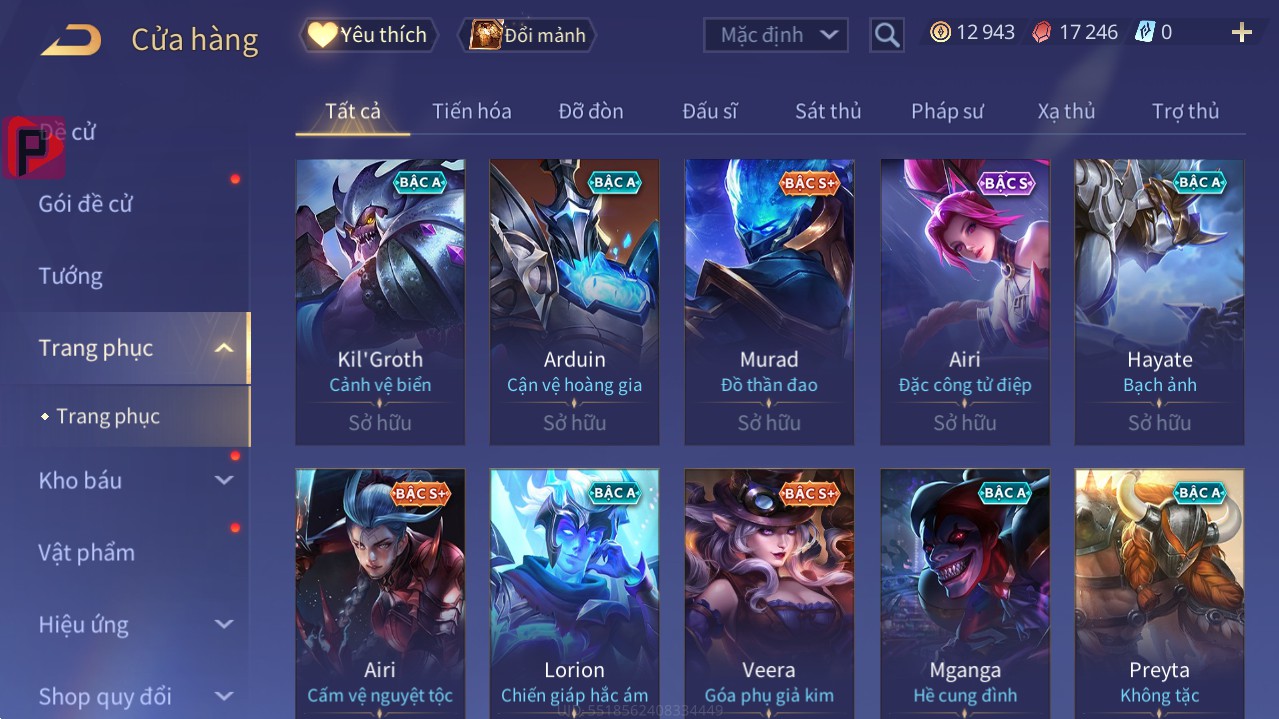Switch to the Pháp sư tab
The height and width of the screenshot is (719, 1279).
pyautogui.click(x=948, y=111)
